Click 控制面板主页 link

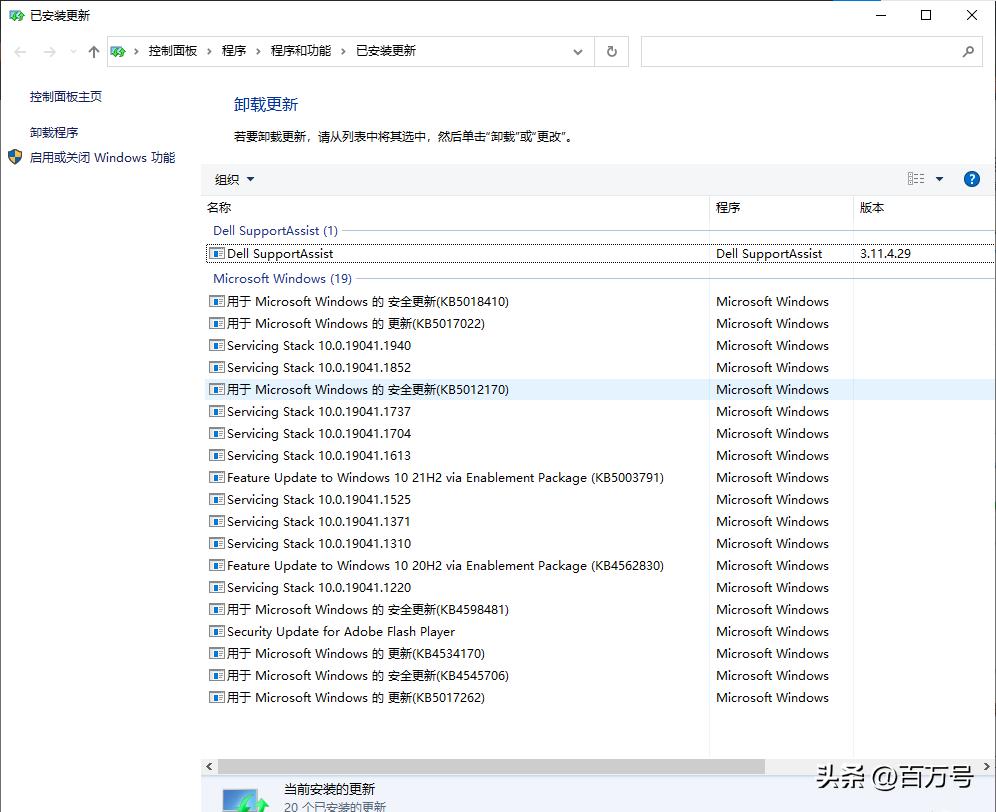[65, 96]
